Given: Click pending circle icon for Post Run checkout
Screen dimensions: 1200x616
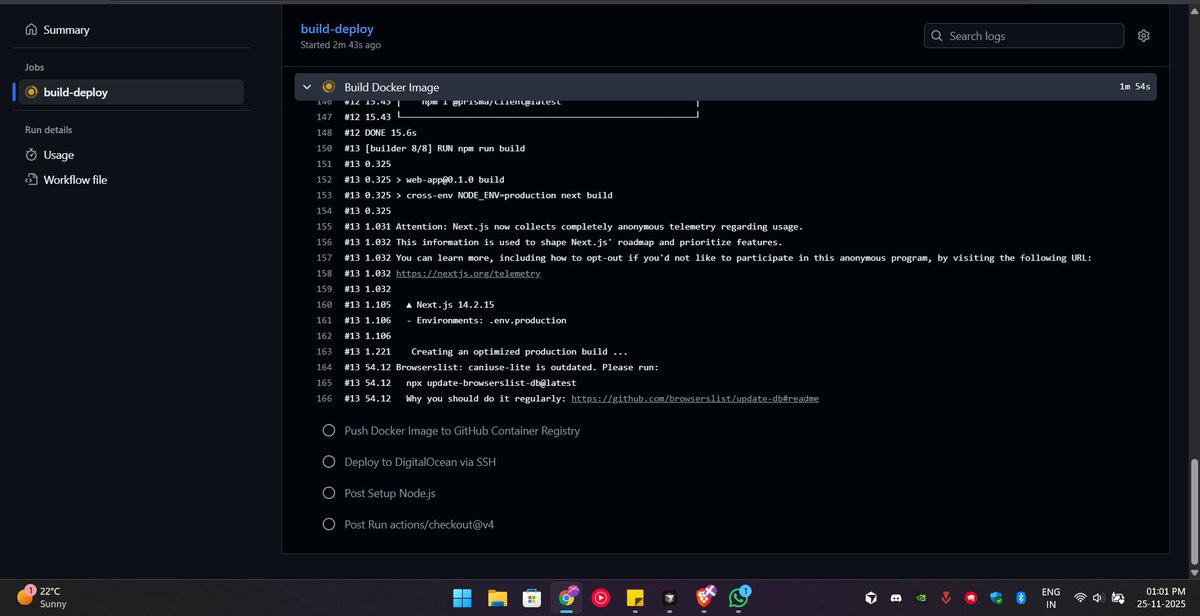Looking at the screenshot, I should 328,524.
